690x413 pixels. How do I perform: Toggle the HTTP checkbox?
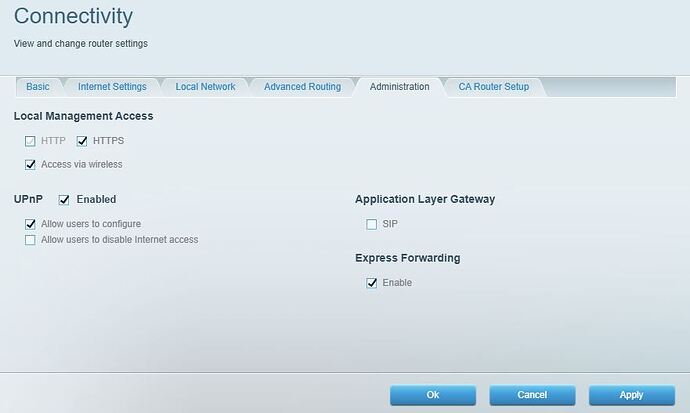tap(30, 141)
